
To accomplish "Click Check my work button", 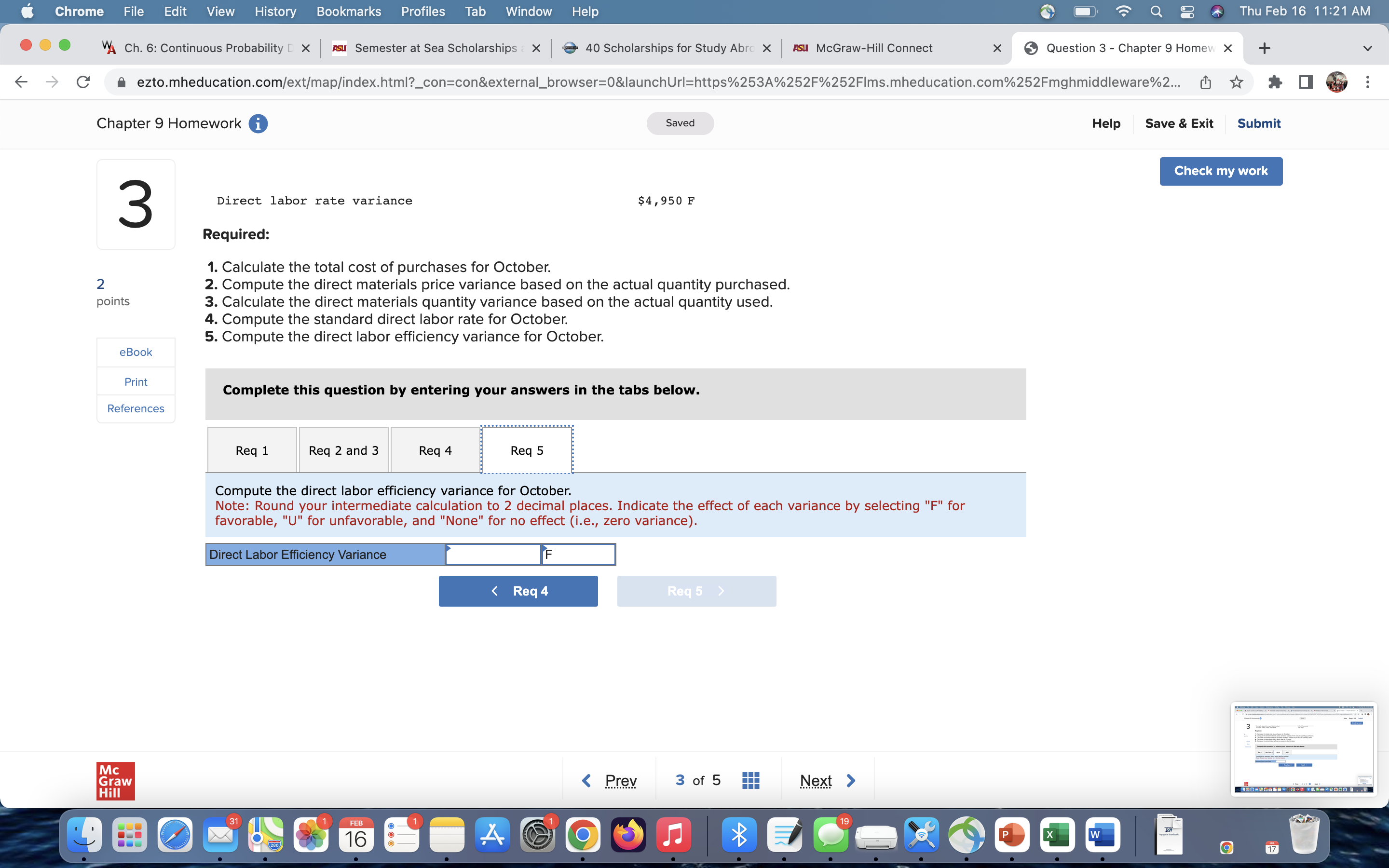I will (1220, 171).
